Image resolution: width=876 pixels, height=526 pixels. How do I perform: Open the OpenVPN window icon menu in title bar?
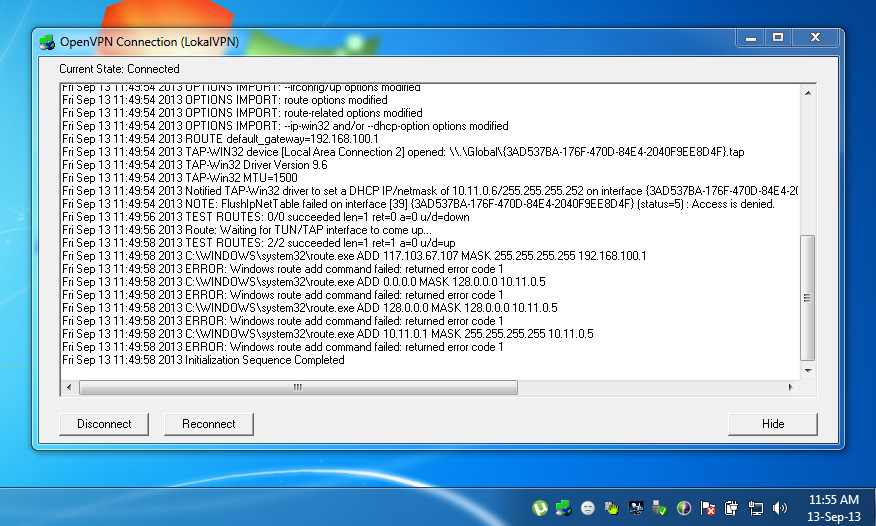point(47,42)
